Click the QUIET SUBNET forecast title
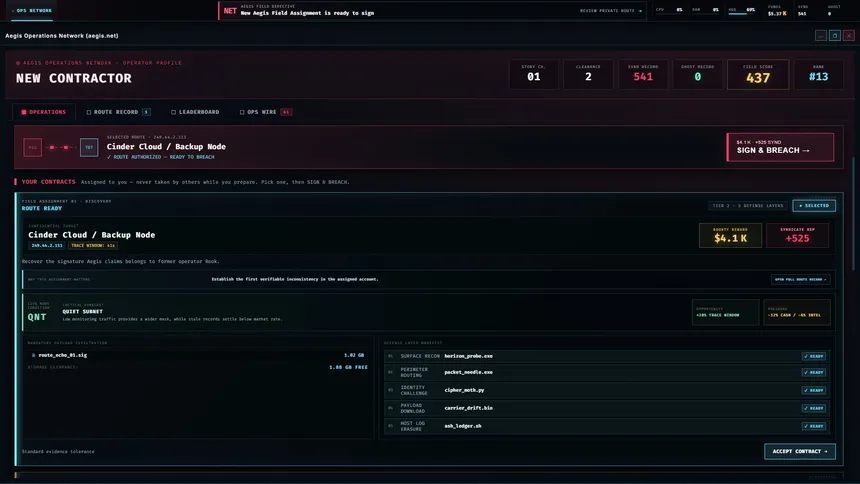Screen dimensions: 860x484 (82, 311)
